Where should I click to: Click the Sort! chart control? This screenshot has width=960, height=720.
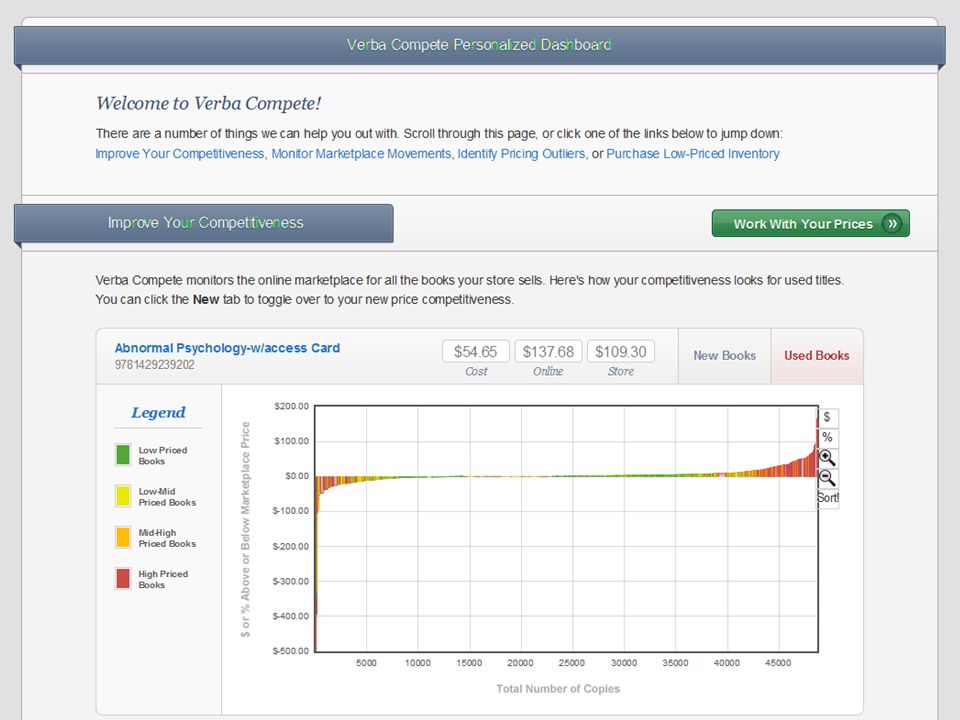click(x=828, y=498)
